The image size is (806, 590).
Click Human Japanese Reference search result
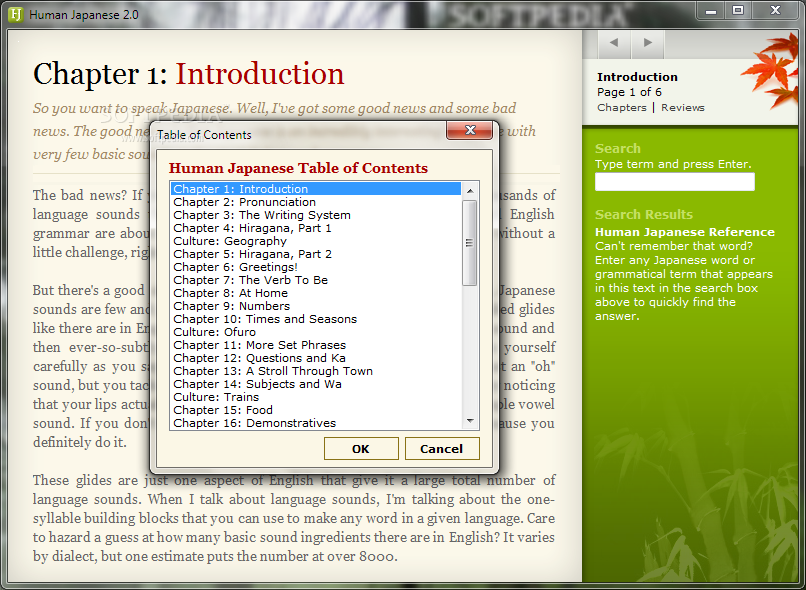[685, 232]
